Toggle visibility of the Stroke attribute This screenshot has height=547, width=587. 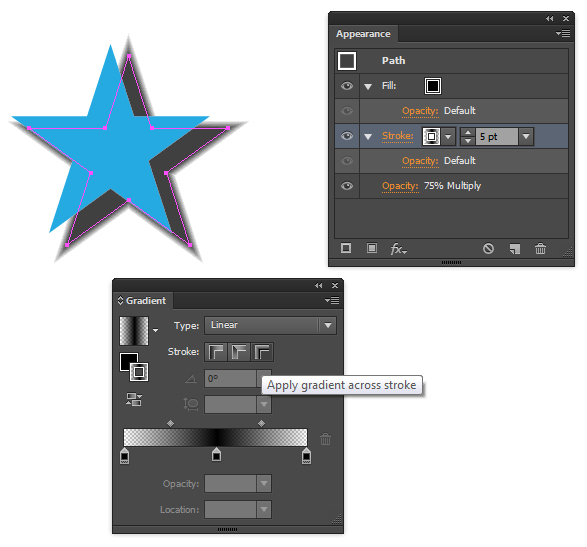tap(347, 136)
